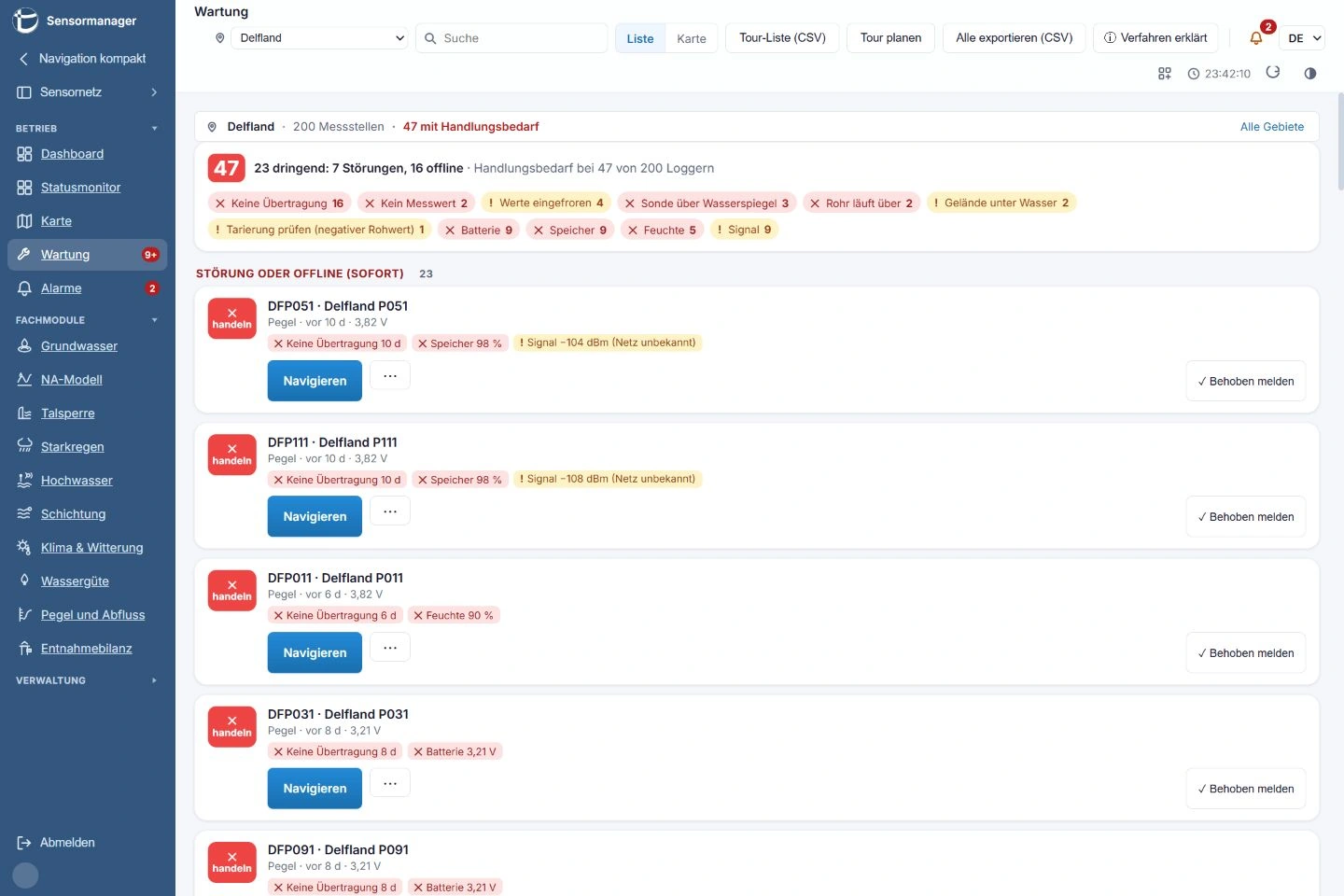
Task: Open the Dashboard icon in the sidebar
Action: coord(24,154)
